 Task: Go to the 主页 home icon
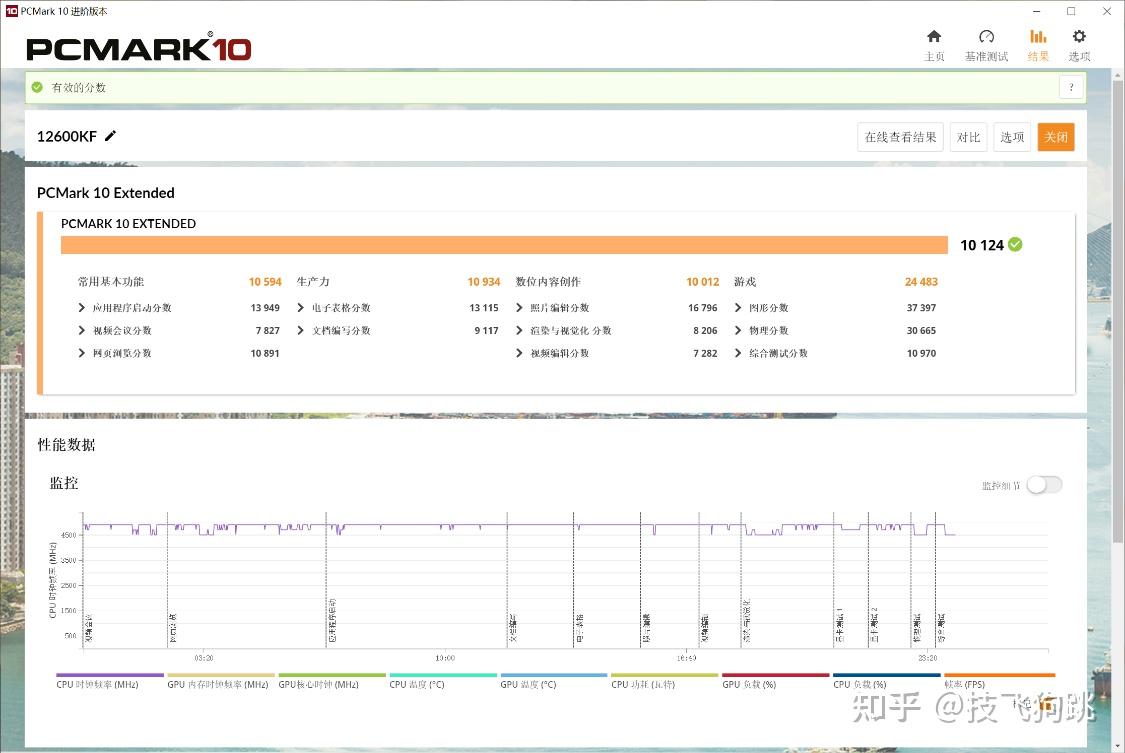(x=933, y=37)
